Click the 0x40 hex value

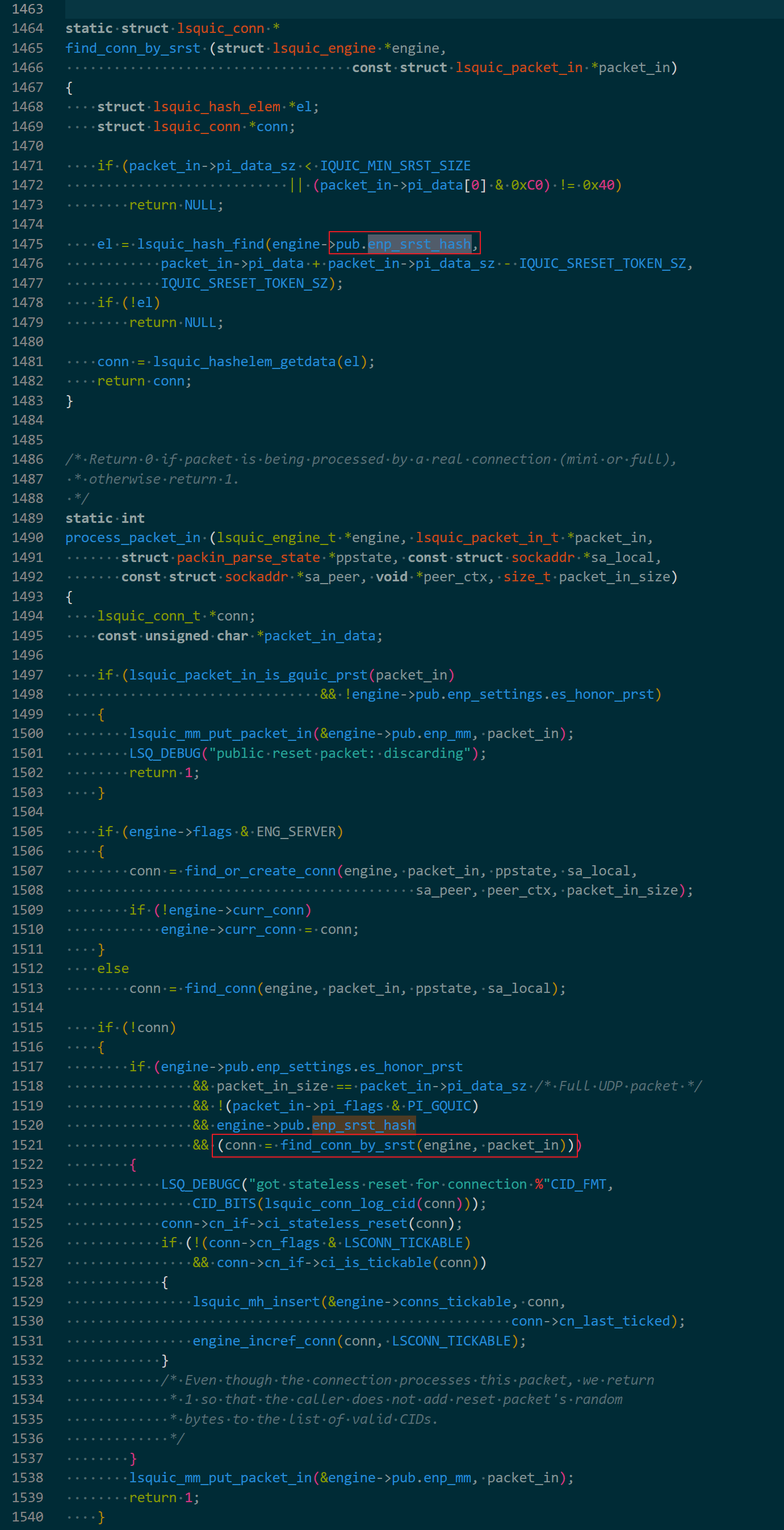(598, 185)
